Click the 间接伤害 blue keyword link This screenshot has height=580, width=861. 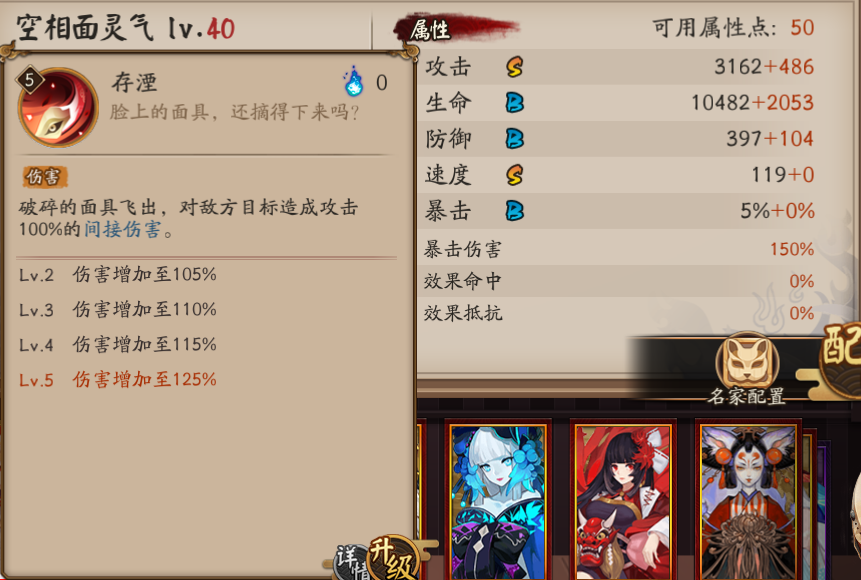122,229
